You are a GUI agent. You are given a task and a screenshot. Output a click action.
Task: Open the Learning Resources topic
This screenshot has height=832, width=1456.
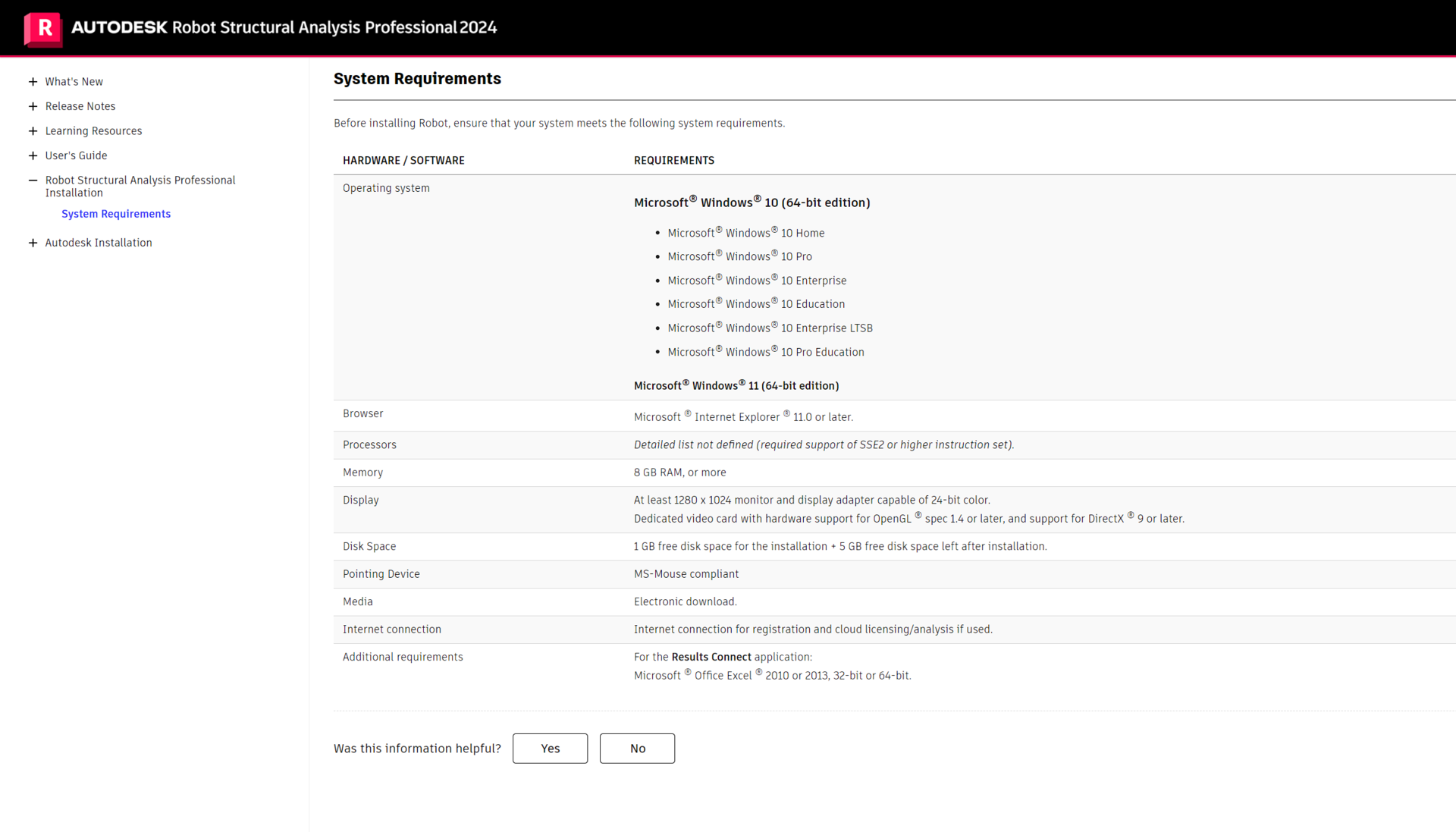[x=93, y=131]
